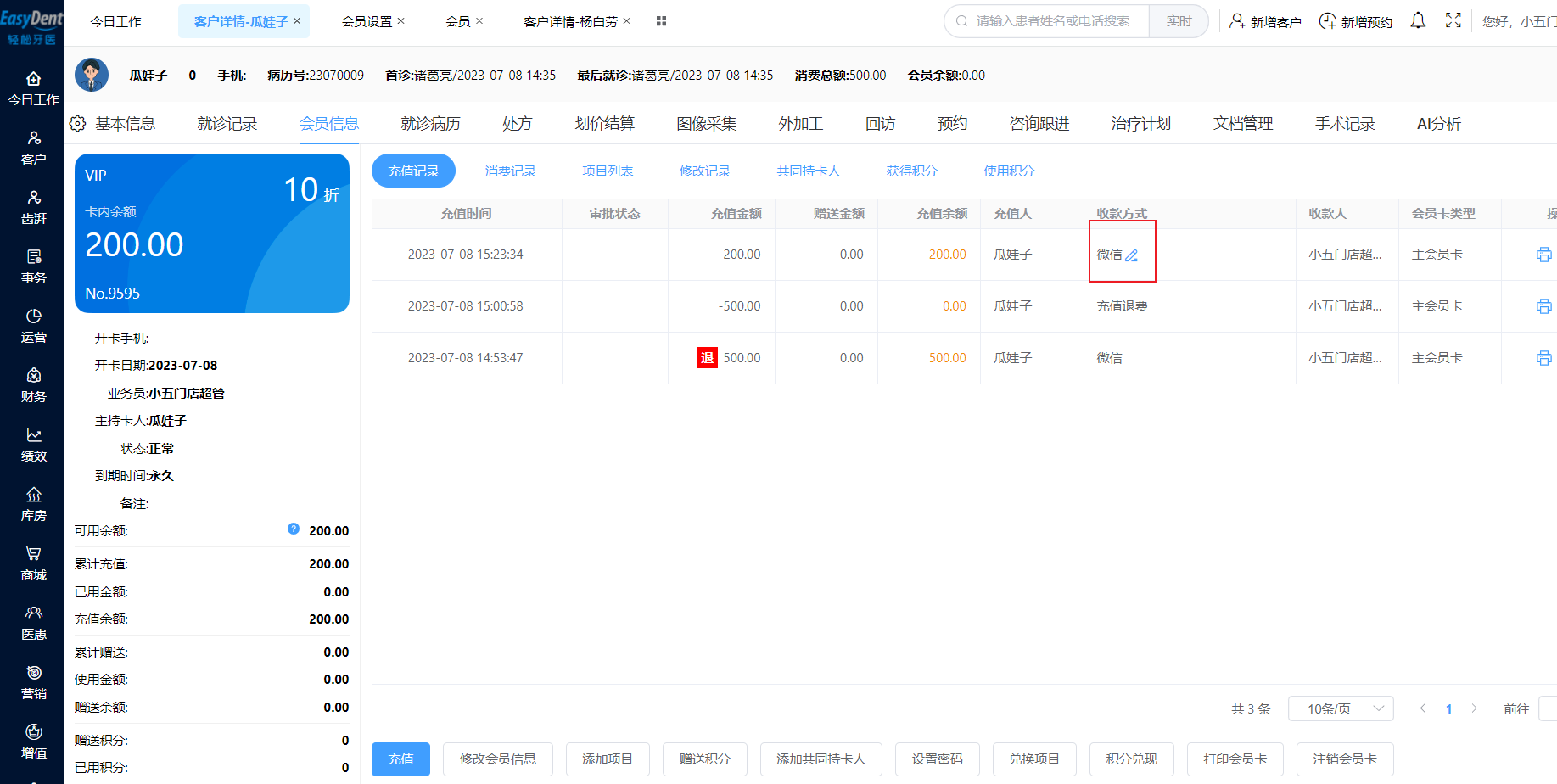
Task: Click 新增预约 in the top bar
Action: tap(1356, 21)
